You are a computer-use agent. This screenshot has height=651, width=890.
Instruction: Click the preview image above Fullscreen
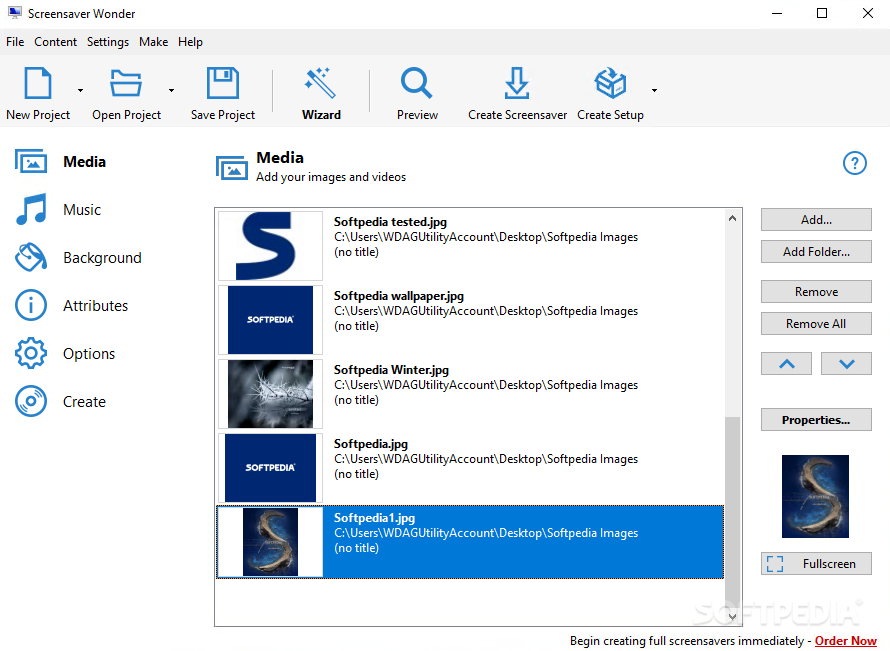pyautogui.click(x=815, y=497)
